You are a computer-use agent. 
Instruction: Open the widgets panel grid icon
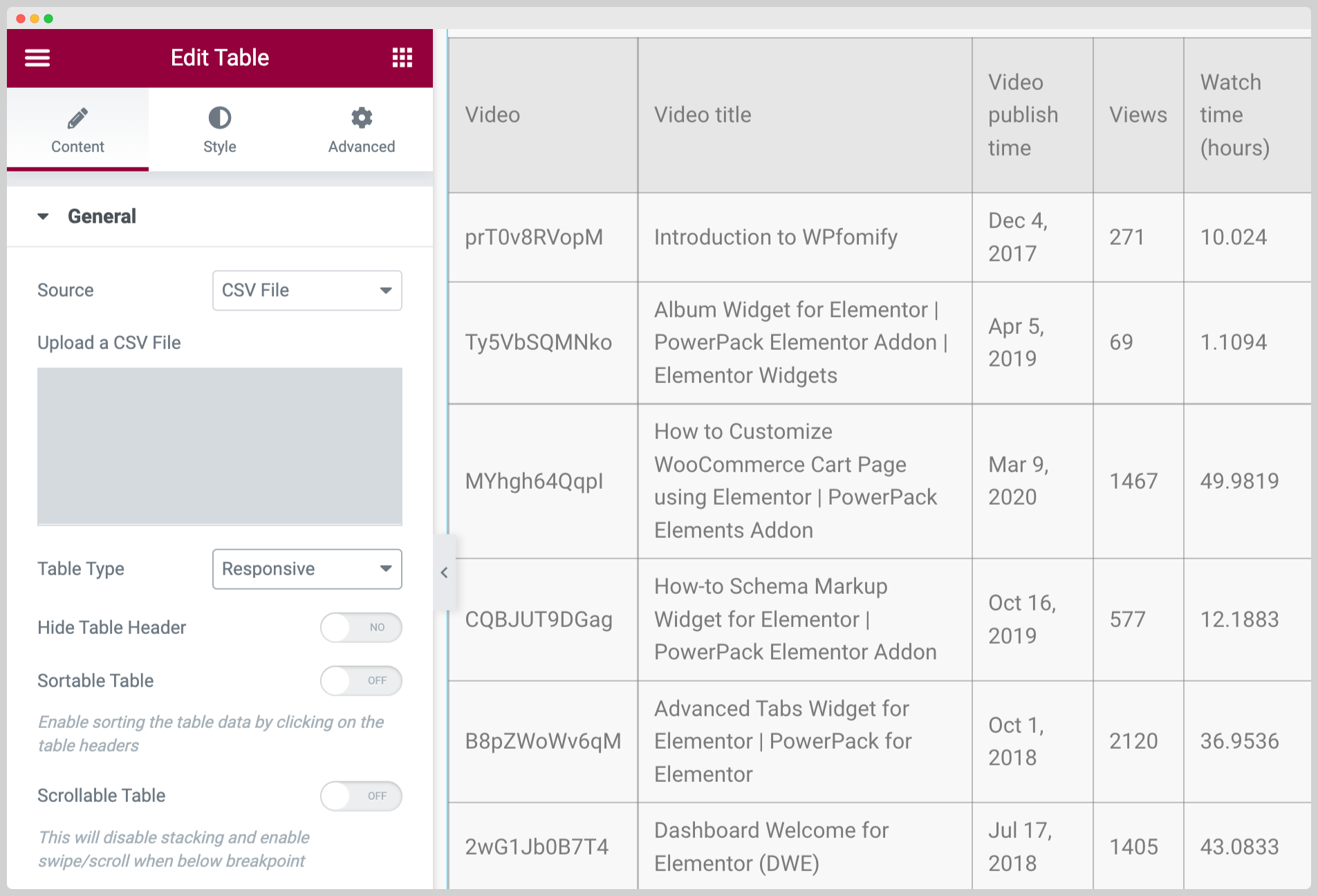coord(402,58)
